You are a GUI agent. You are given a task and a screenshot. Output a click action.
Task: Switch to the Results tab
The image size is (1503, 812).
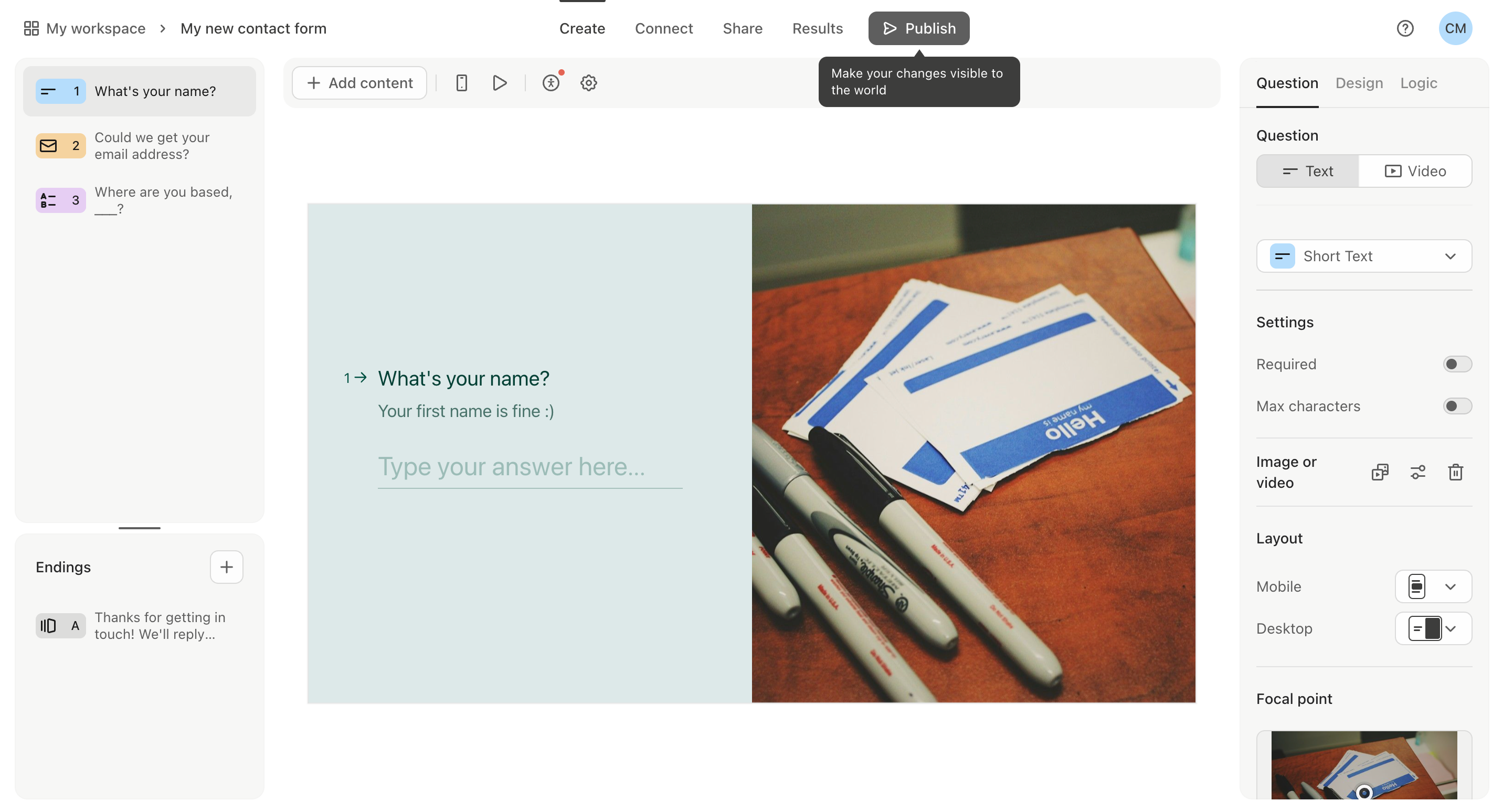817,28
